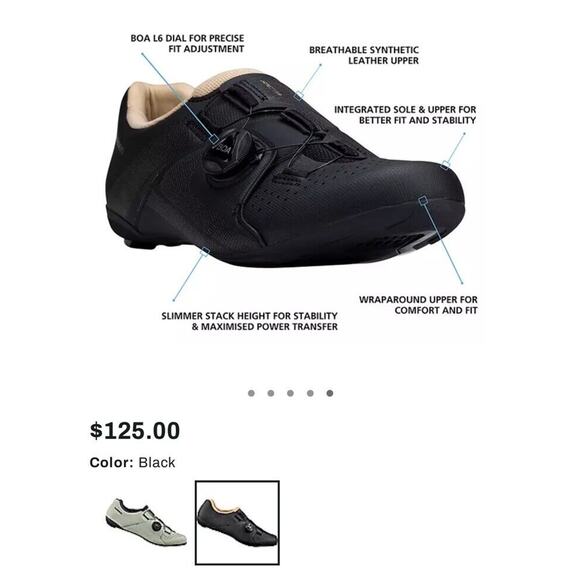Select the second carousel pagination dot
This screenshot has width=580, height=580.
coord(271,393)
